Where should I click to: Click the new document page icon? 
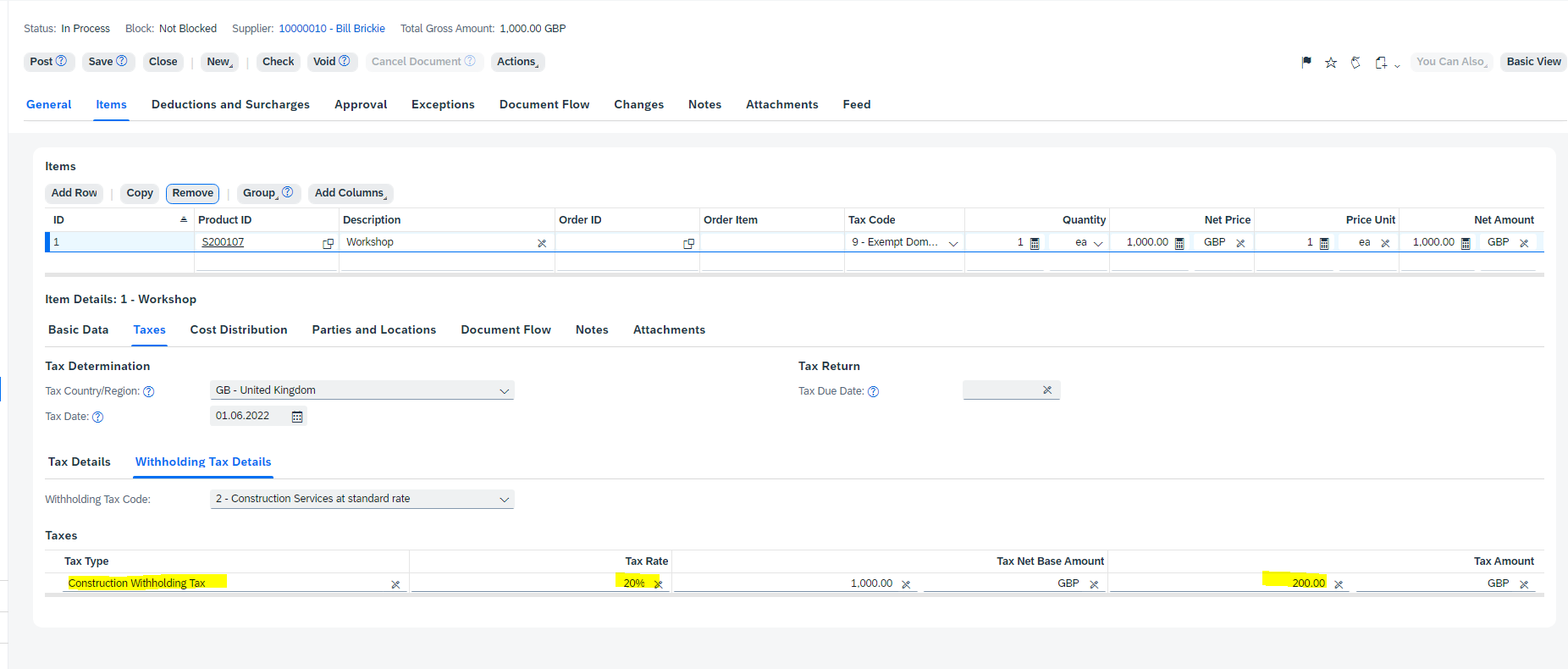(x=1381, y=62)
